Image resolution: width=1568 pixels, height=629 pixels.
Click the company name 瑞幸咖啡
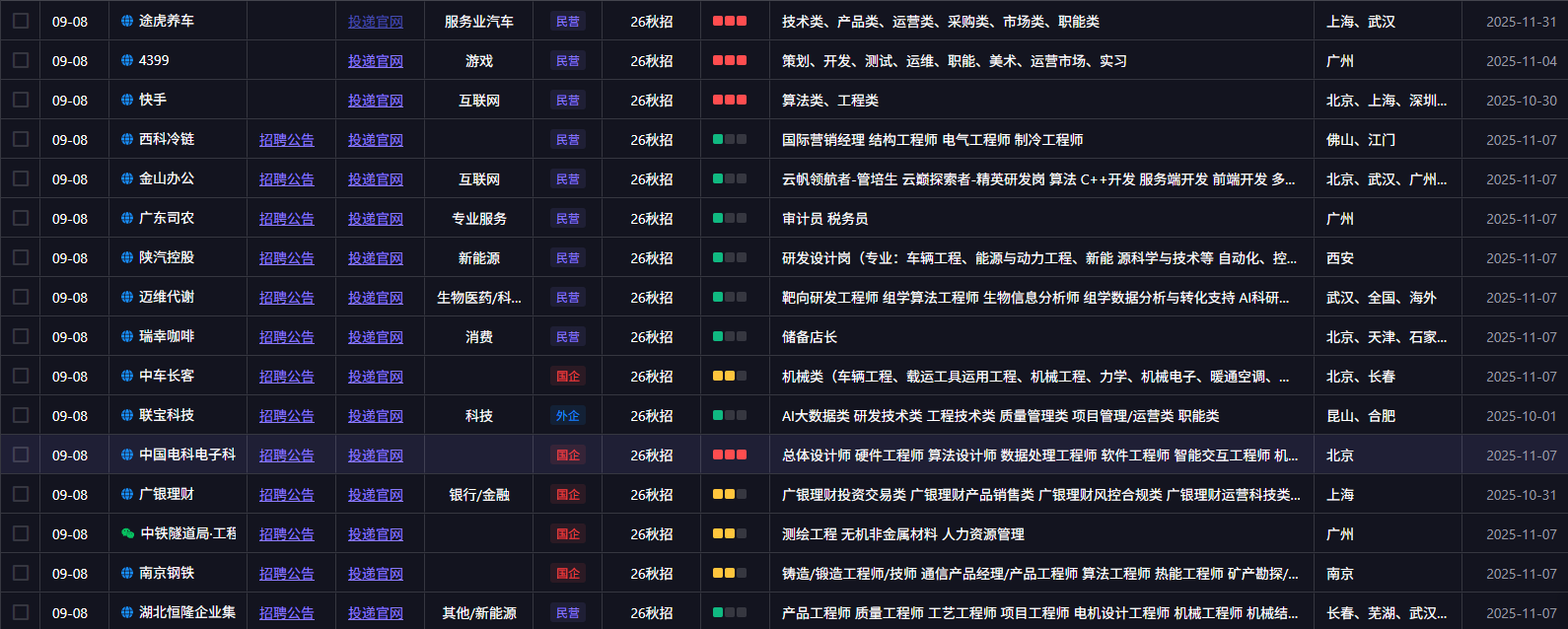167,336
